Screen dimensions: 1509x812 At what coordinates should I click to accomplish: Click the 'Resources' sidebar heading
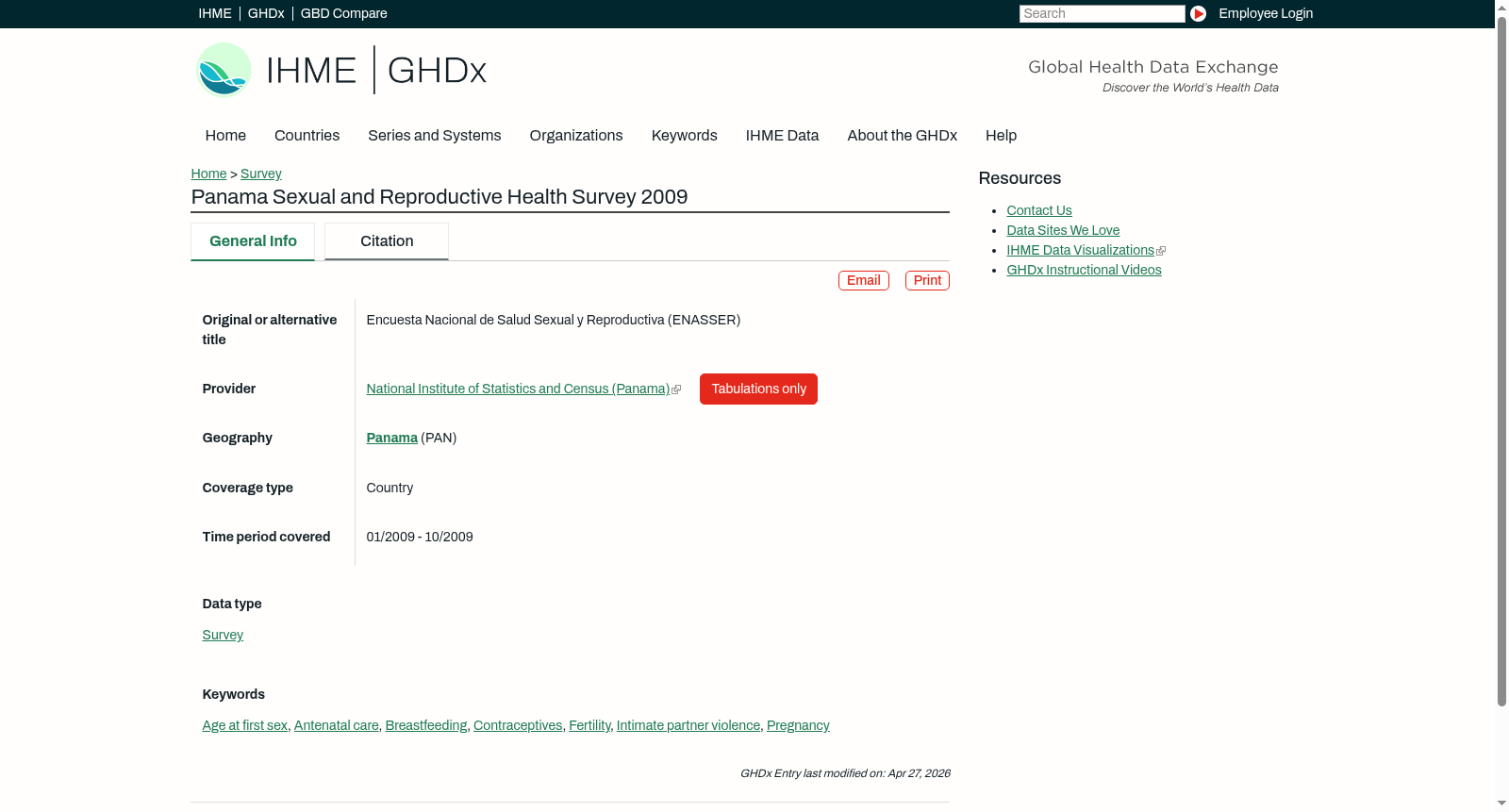(1020, 178)
